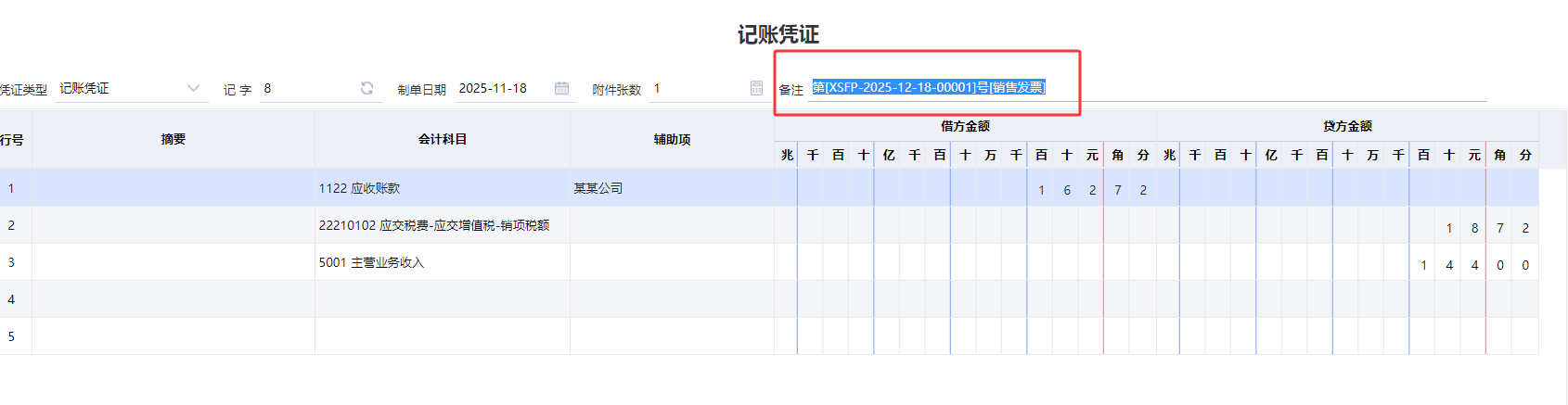This screenshot has height=405, width=1568.
Task: Click the 会计科目 column header
Action: click(x=443, y=139)
